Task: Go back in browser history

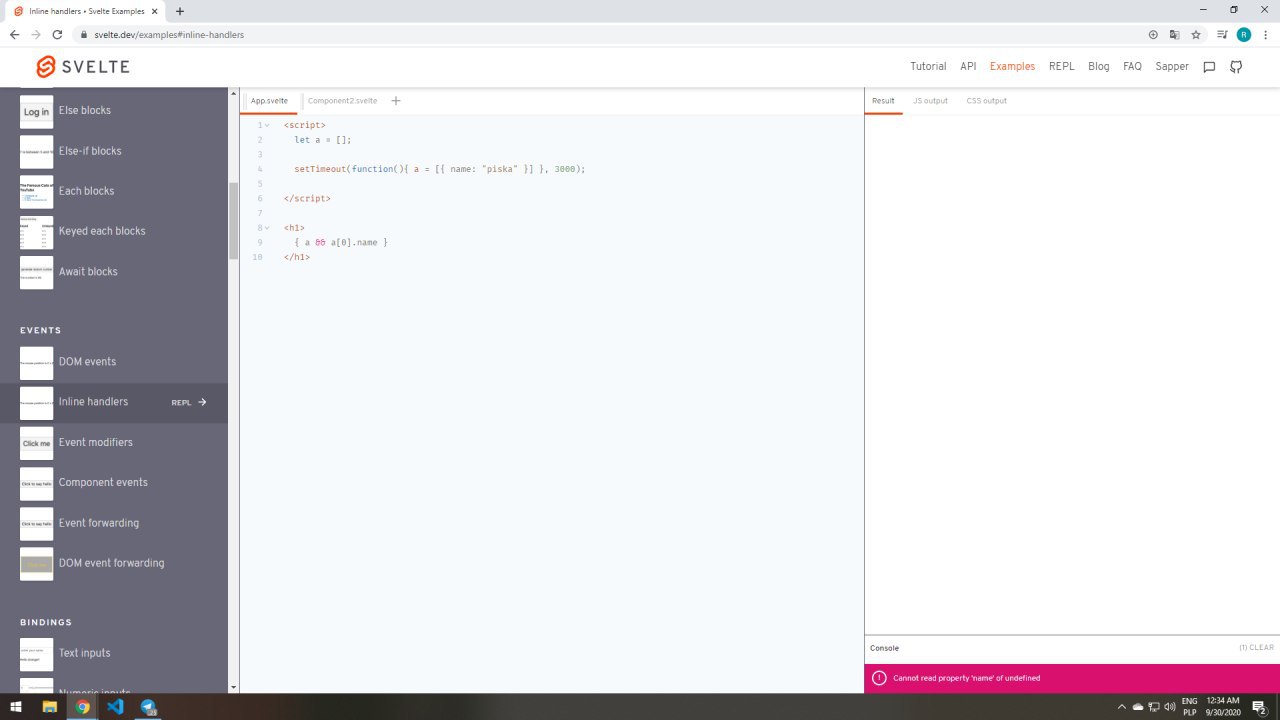Action: pos(14,34)
